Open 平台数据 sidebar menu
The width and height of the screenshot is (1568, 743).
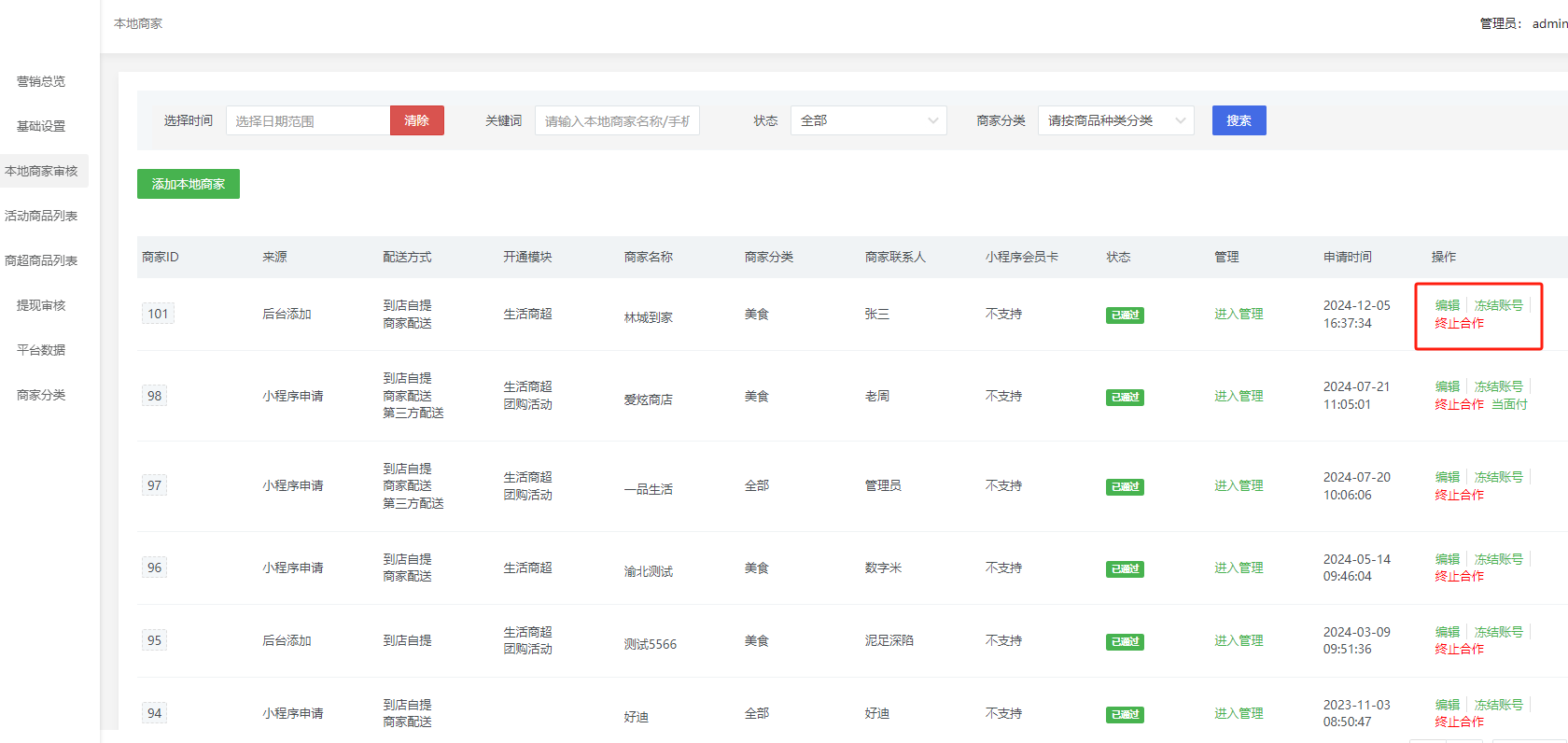41,350
